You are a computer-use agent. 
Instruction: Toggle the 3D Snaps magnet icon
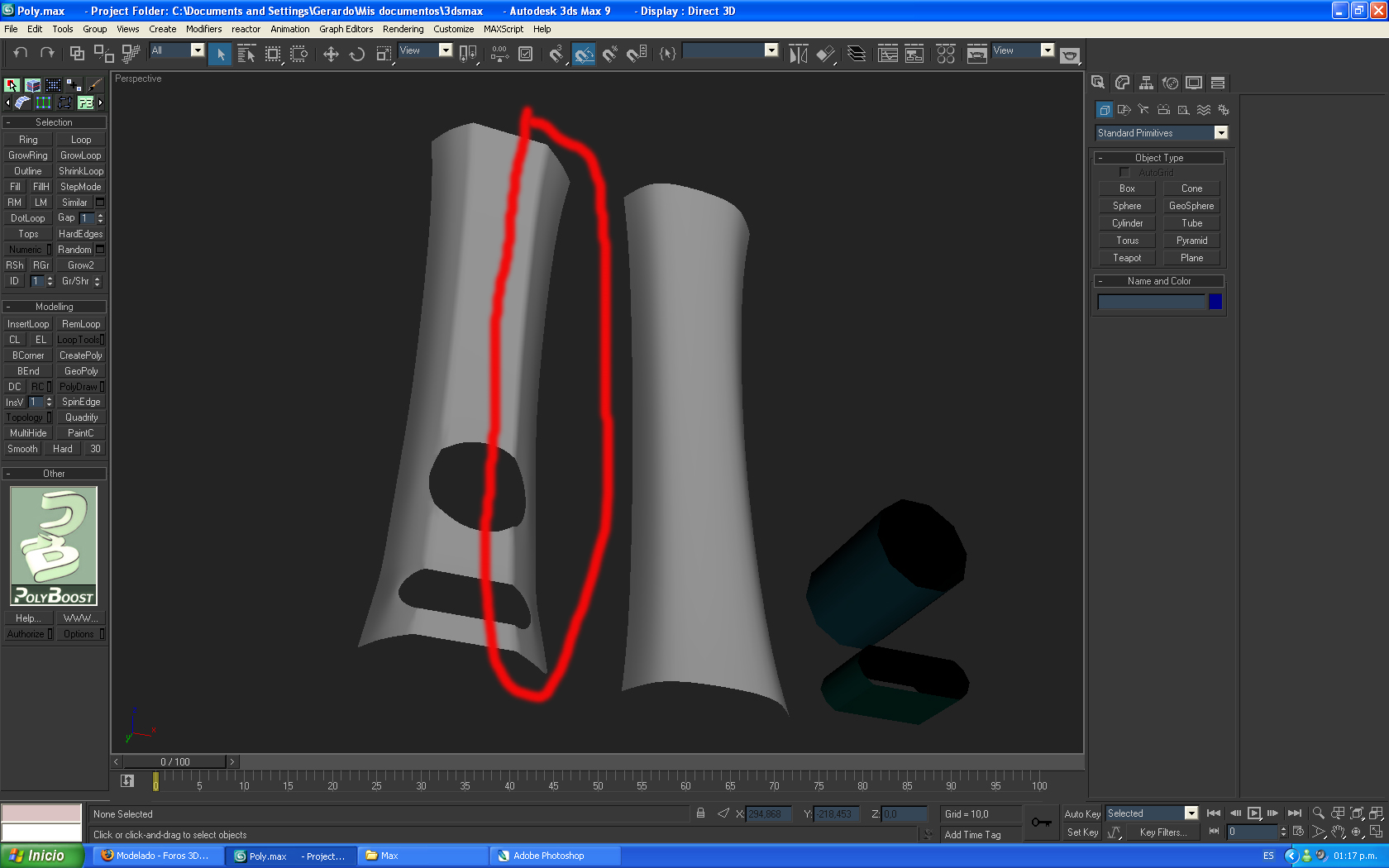556,55
